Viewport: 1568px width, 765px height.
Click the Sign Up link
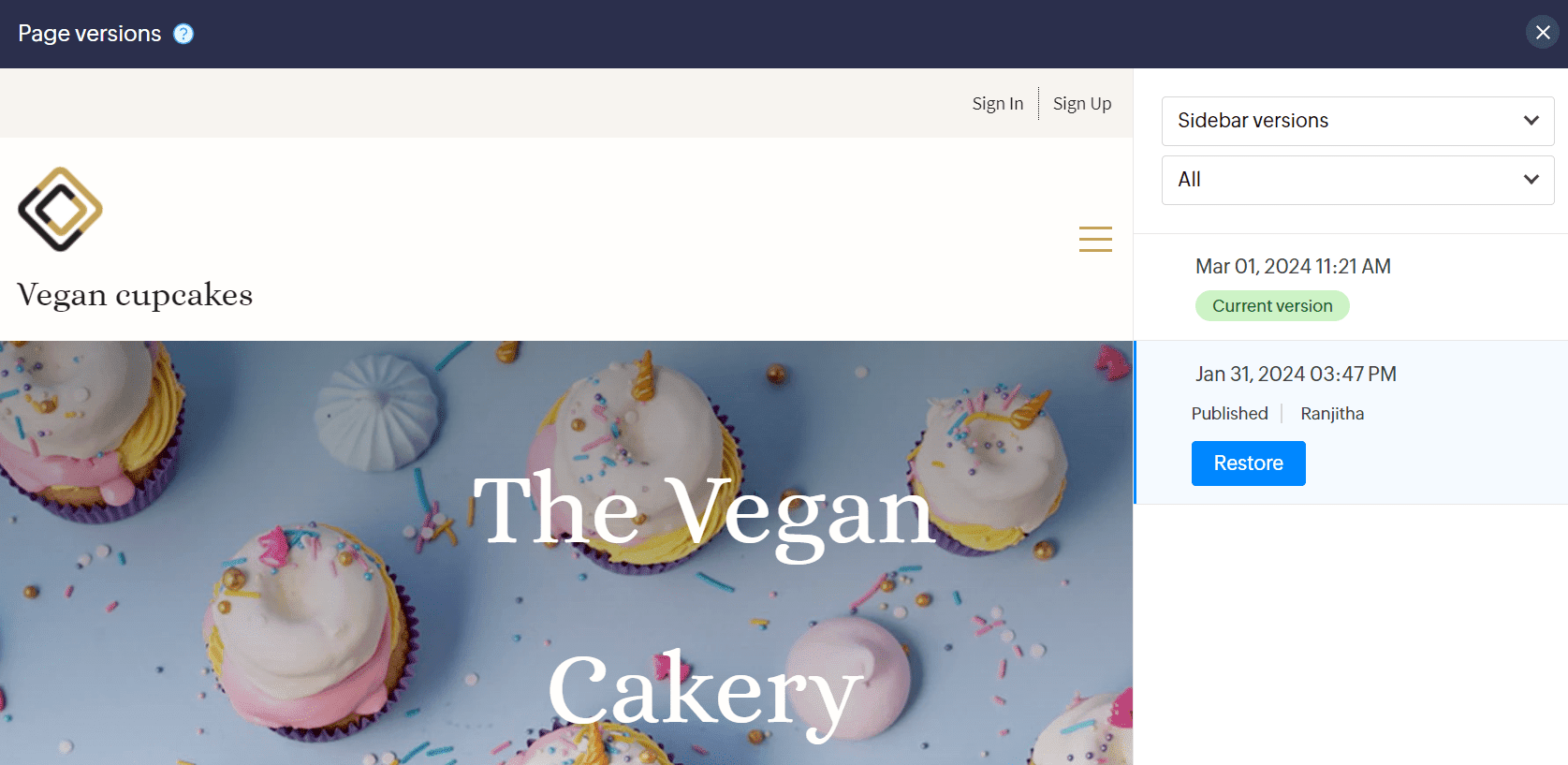(x=1082, y=104)
